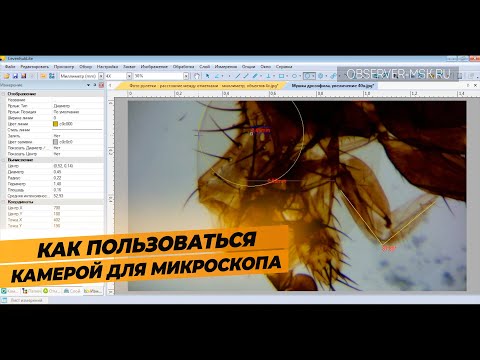The width and height of the screenshot is (480, 360).
Task: Click the open file folder icon
Action: click(7, 76)
